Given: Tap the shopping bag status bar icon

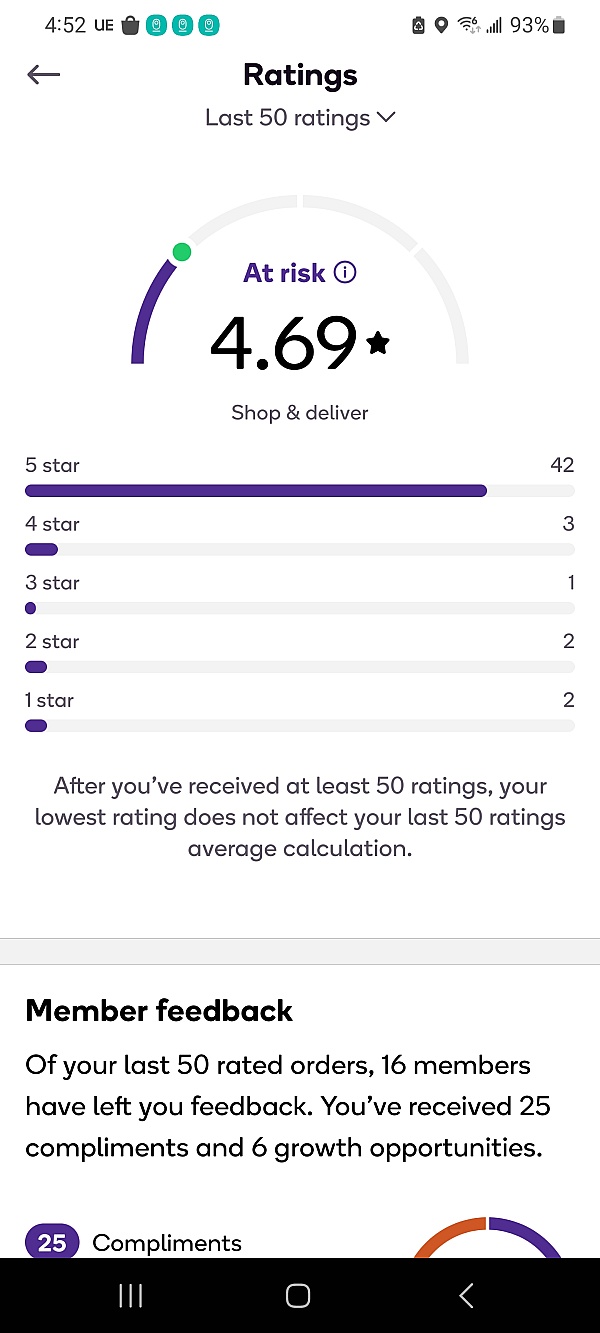Looking at the screenshot, I should pyautogui.click(x=130, y=26).
